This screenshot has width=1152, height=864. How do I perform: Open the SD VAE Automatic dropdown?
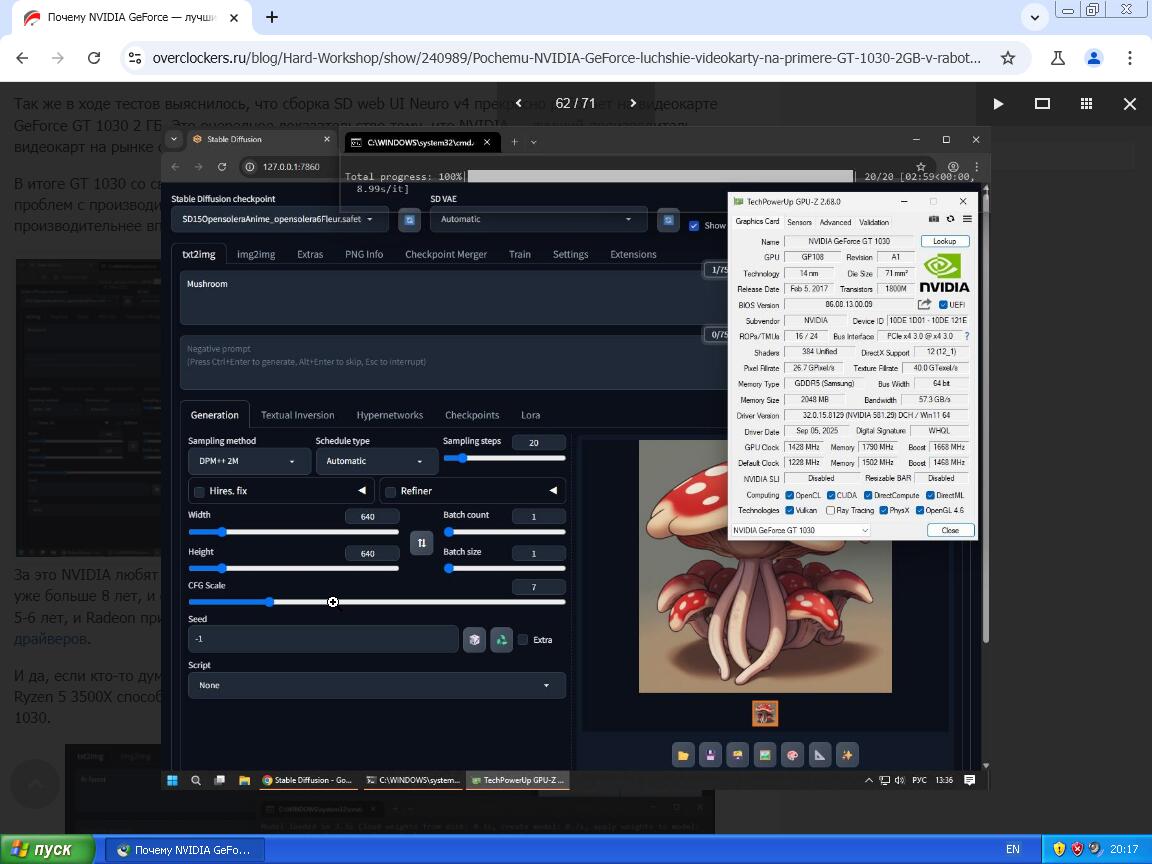(539, 219)
